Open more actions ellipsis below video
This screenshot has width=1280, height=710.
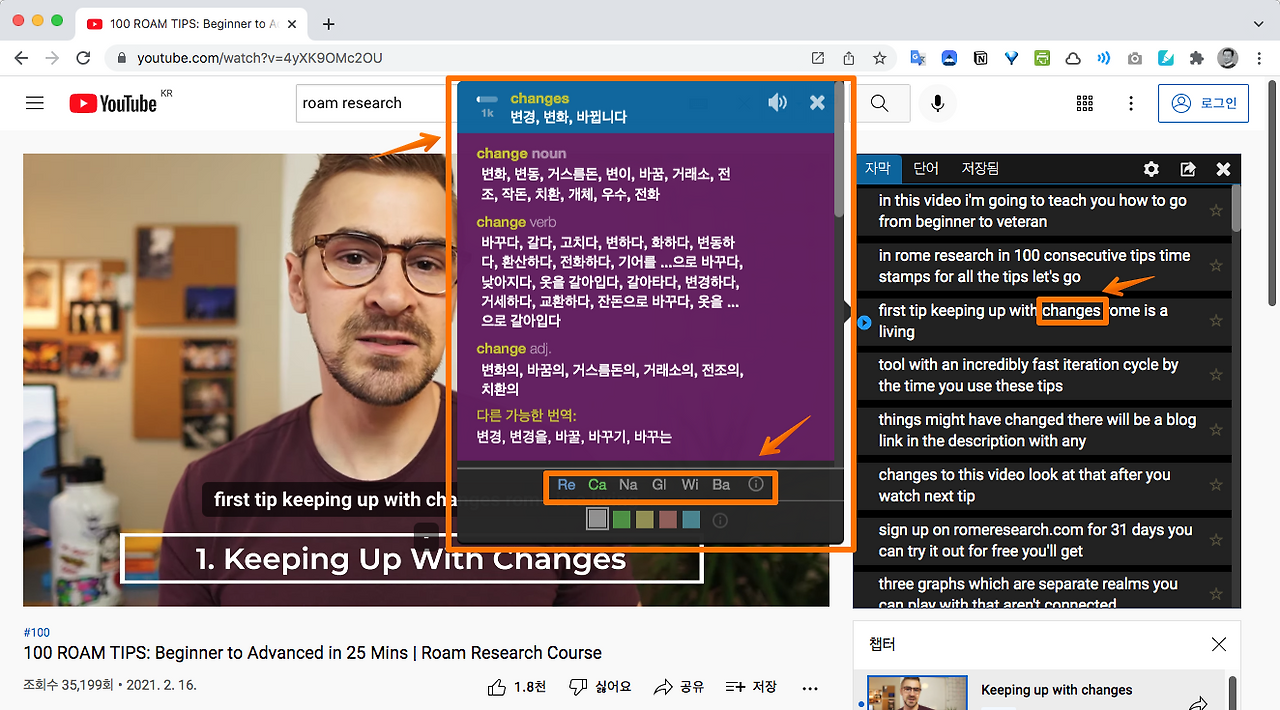810,688
